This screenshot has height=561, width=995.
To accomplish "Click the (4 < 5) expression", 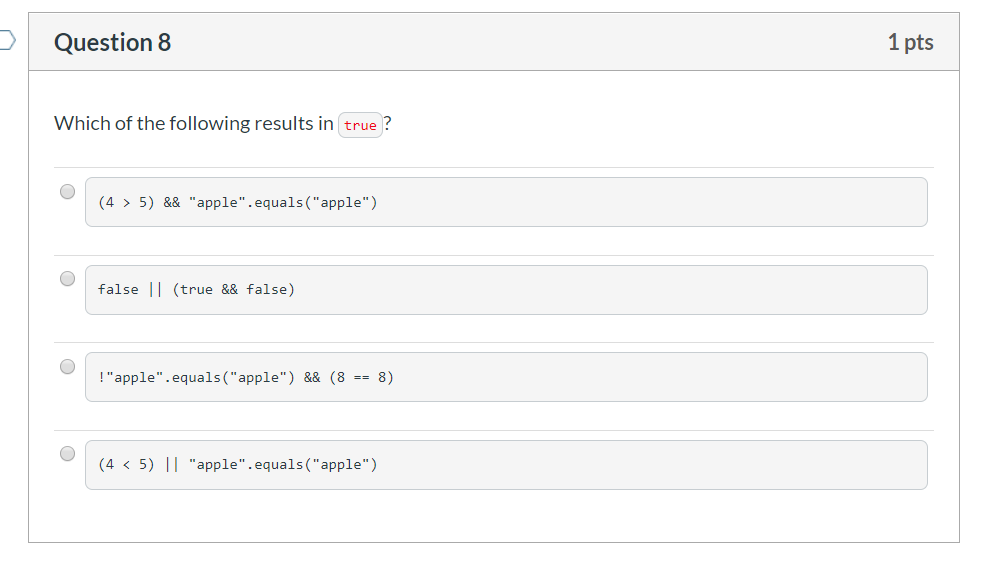I will click(126, 465).
